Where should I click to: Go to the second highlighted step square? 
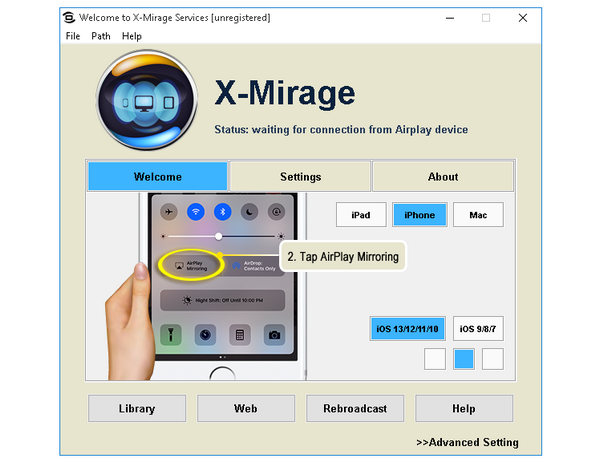[x=464, y=359]
